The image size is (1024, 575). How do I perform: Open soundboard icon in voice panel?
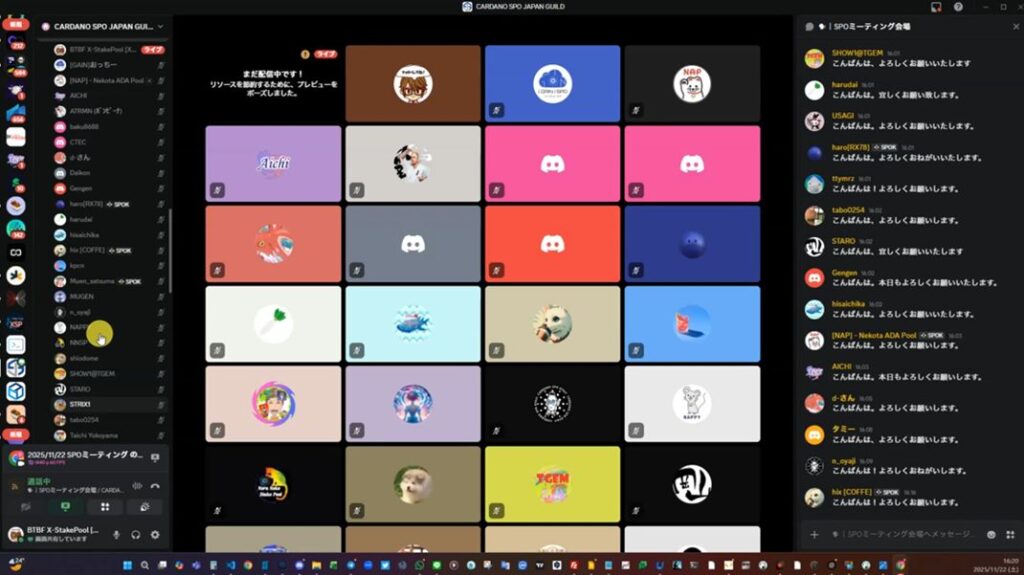tap(145, 508)
